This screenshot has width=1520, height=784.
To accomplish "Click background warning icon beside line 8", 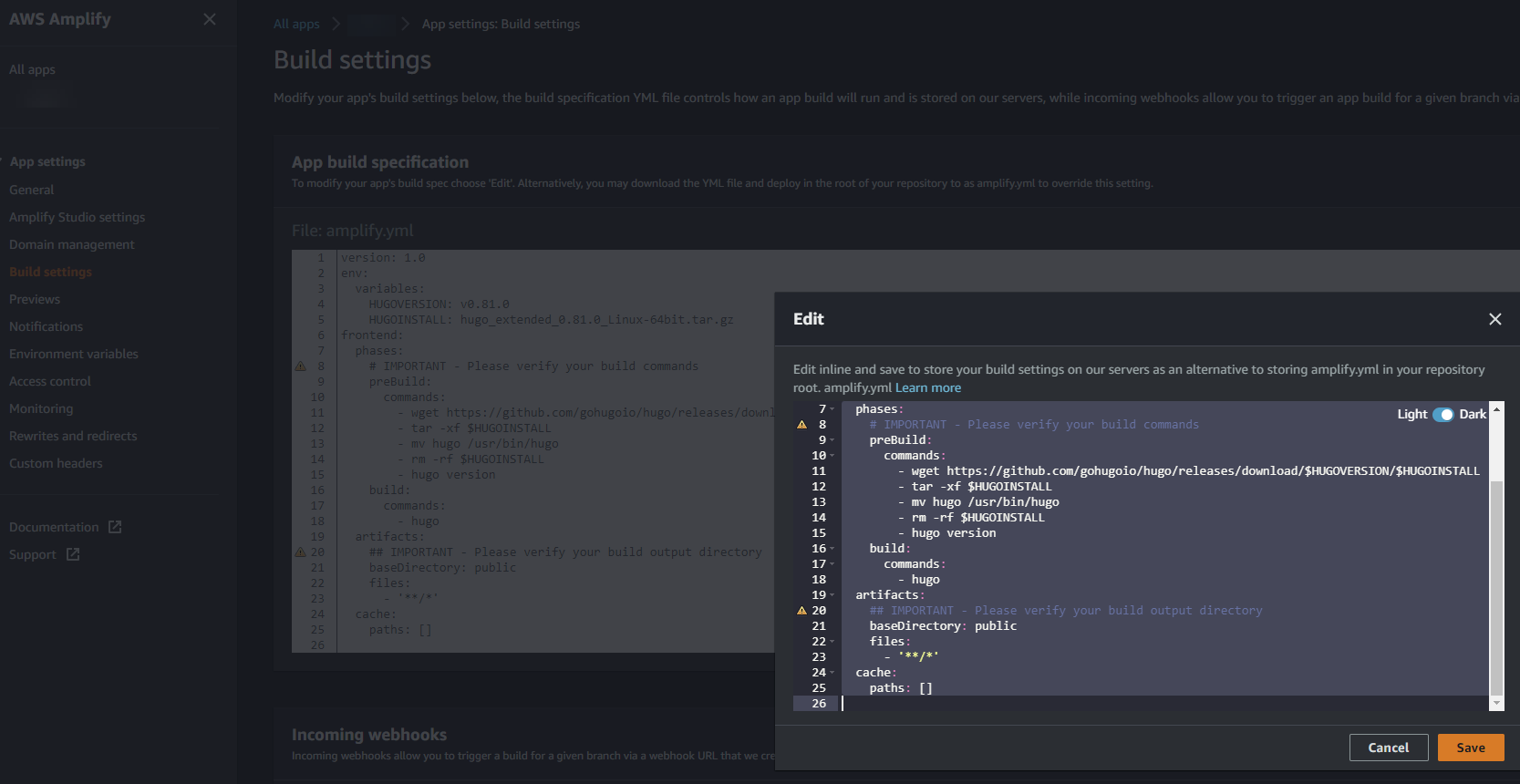I will pos(300,366).
